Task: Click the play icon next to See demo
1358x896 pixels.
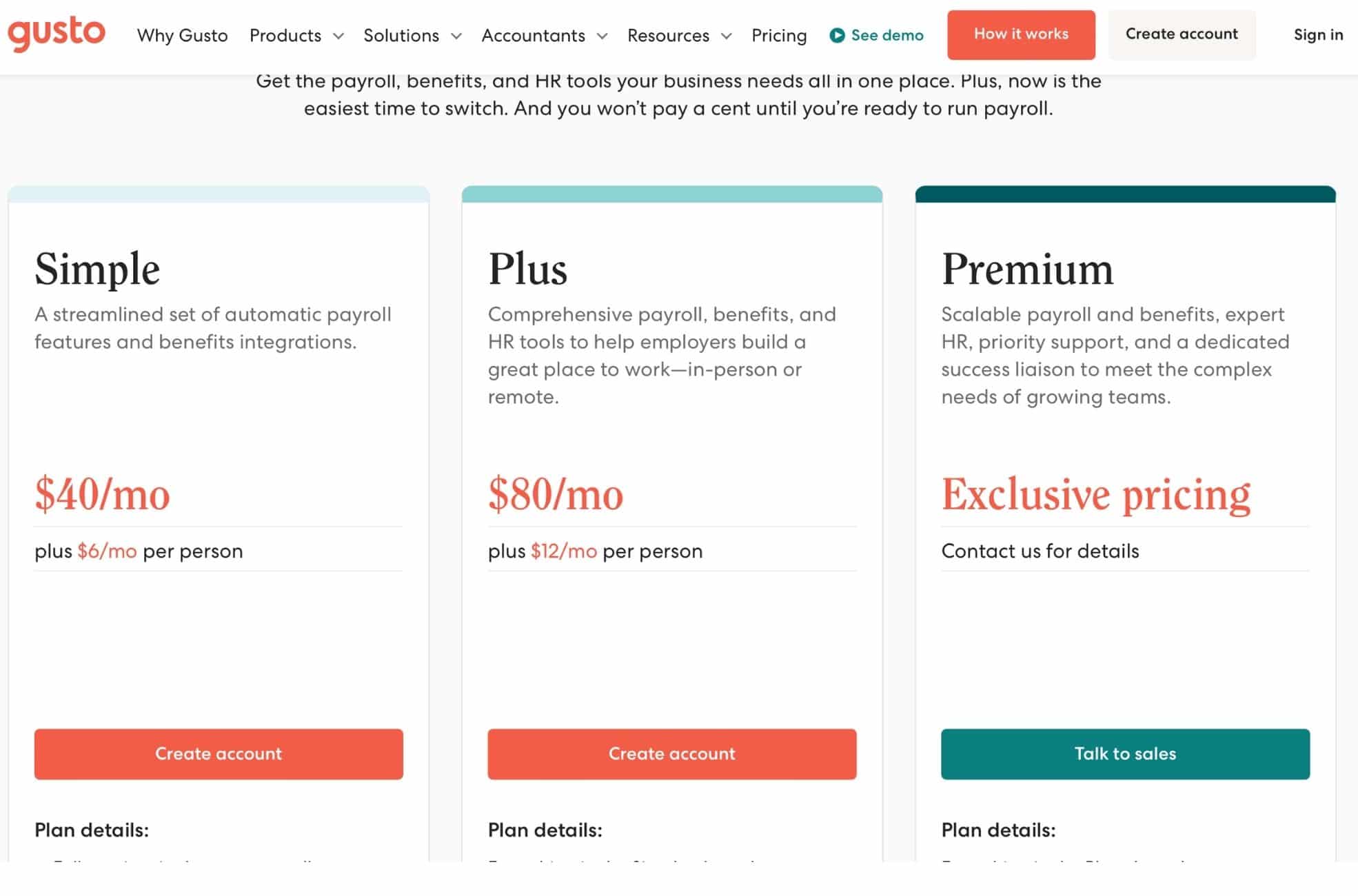Action: pyautogui.click(x=837, y=35)
